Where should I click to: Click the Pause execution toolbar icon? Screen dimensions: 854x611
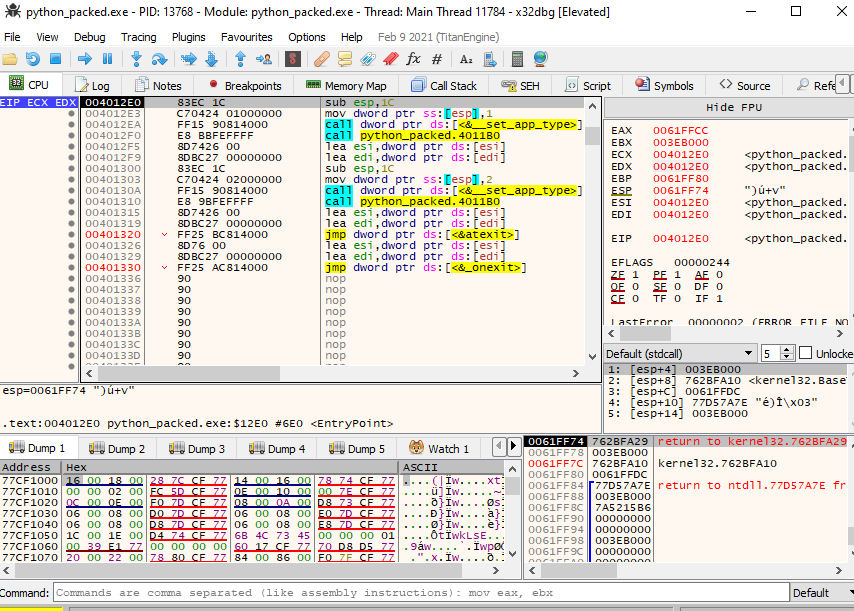tap(109, 59)
